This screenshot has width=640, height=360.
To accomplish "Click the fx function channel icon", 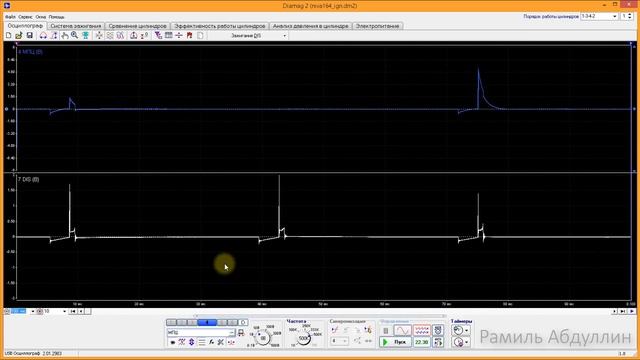I will 211,342.
